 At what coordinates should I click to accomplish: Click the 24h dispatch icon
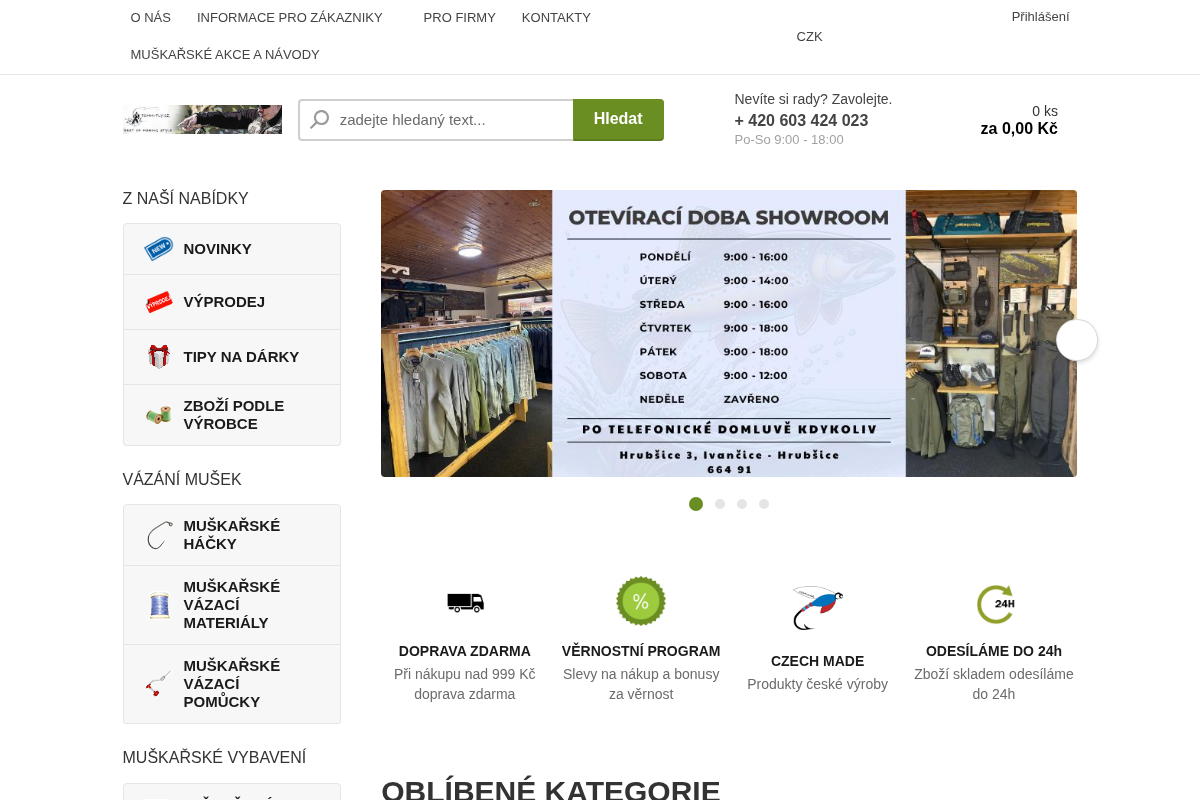(x=994, y=604)
